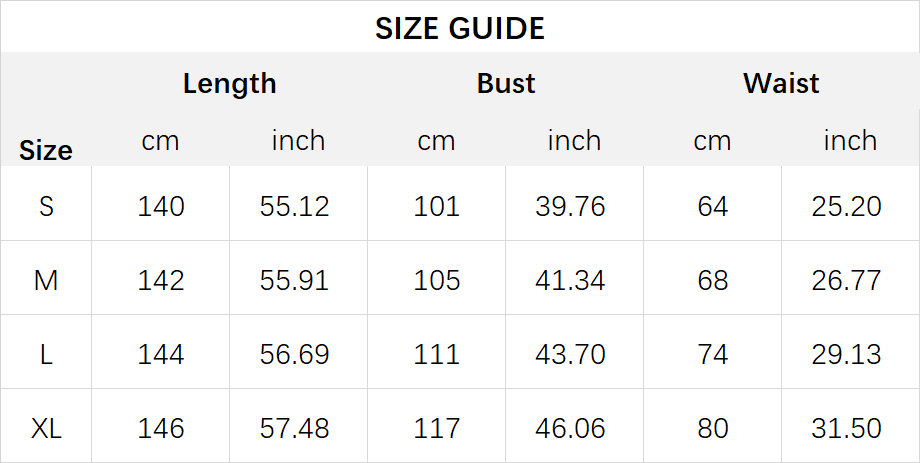This screenshot has width=920, height=463.
Task: Select the XL size row label
Action: coord(46,428)
